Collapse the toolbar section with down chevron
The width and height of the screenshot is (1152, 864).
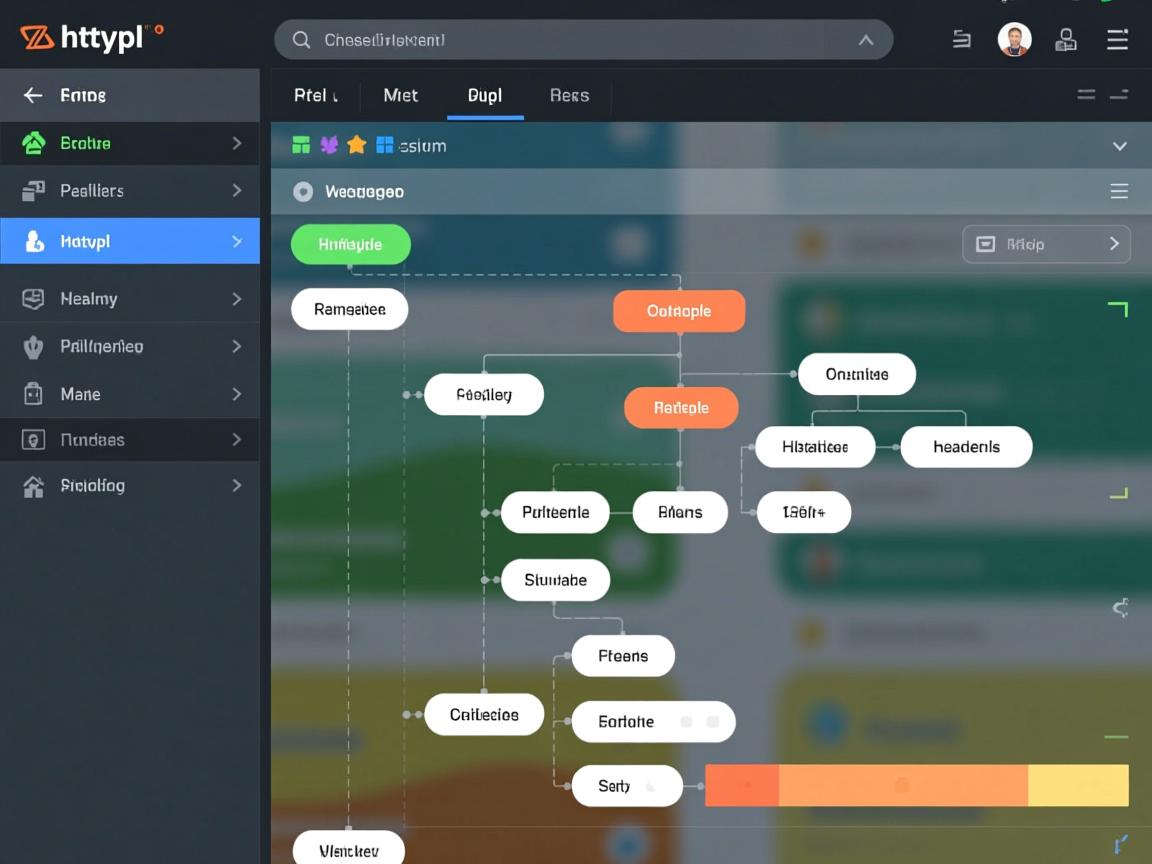click(x=1119, y=146)
